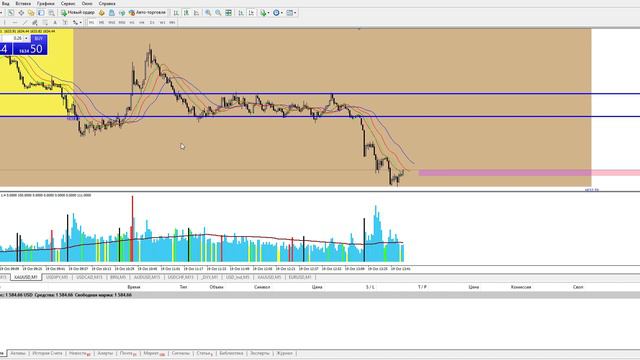Open the Справка menu
Image resolution: width=640 pixels, height=360 pixels.
[107, 3]
